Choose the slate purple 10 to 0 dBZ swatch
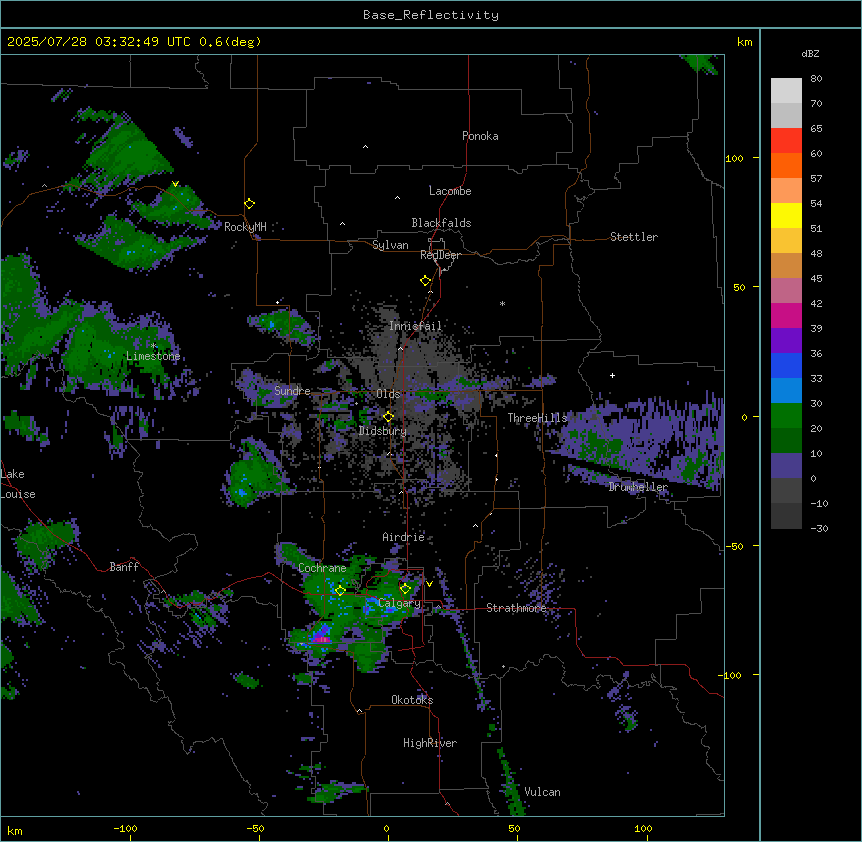This screenshot has height=842, width=862. [786, 466]
